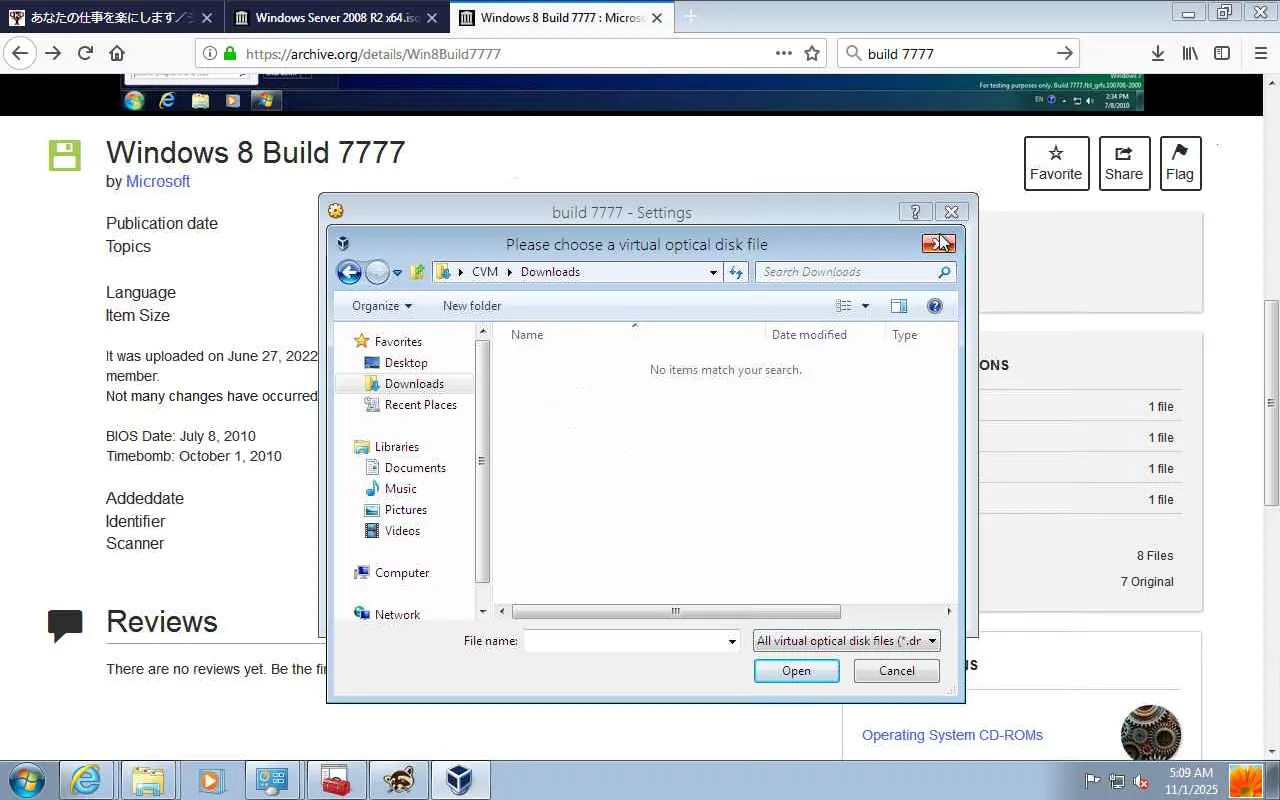
Task: Refresh the Downloads folder listing
Action: 736,272
